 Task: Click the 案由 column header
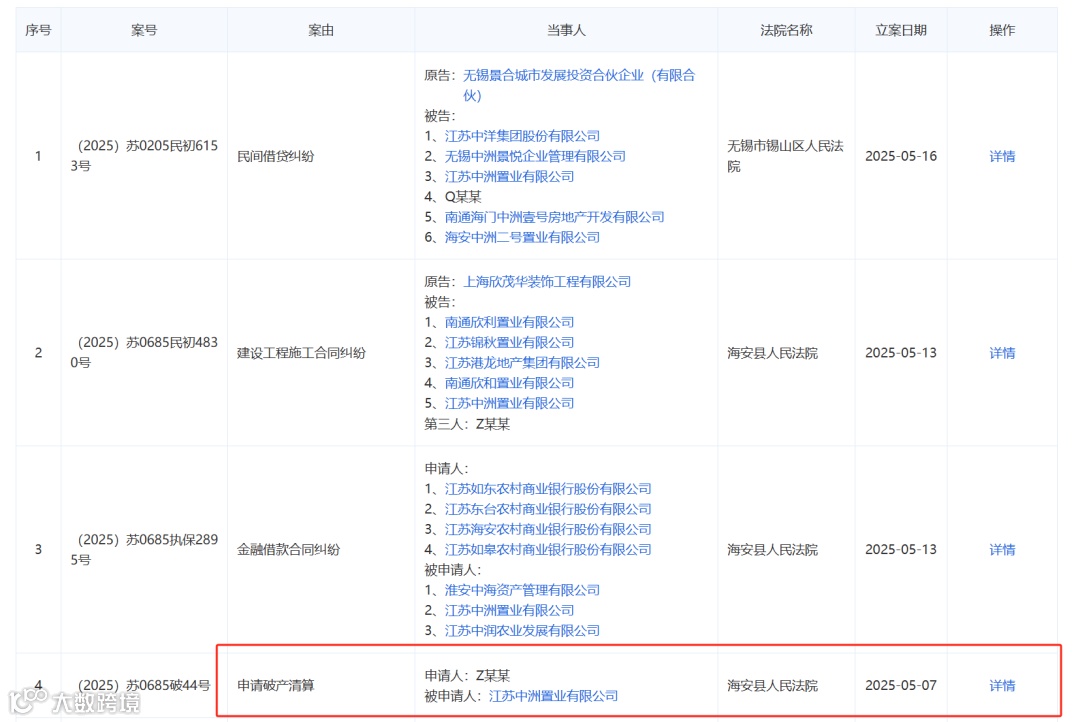tap(321, 30)
